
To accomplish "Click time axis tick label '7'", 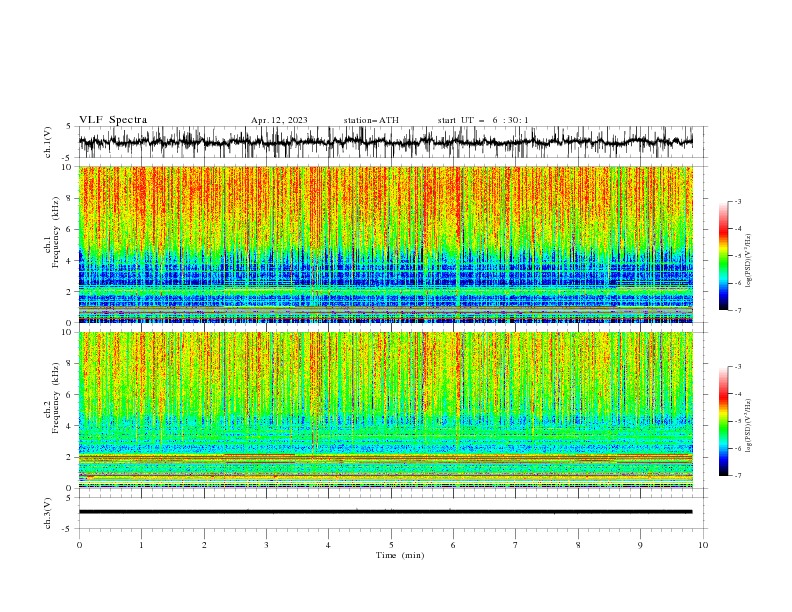I will pos(516,545).
